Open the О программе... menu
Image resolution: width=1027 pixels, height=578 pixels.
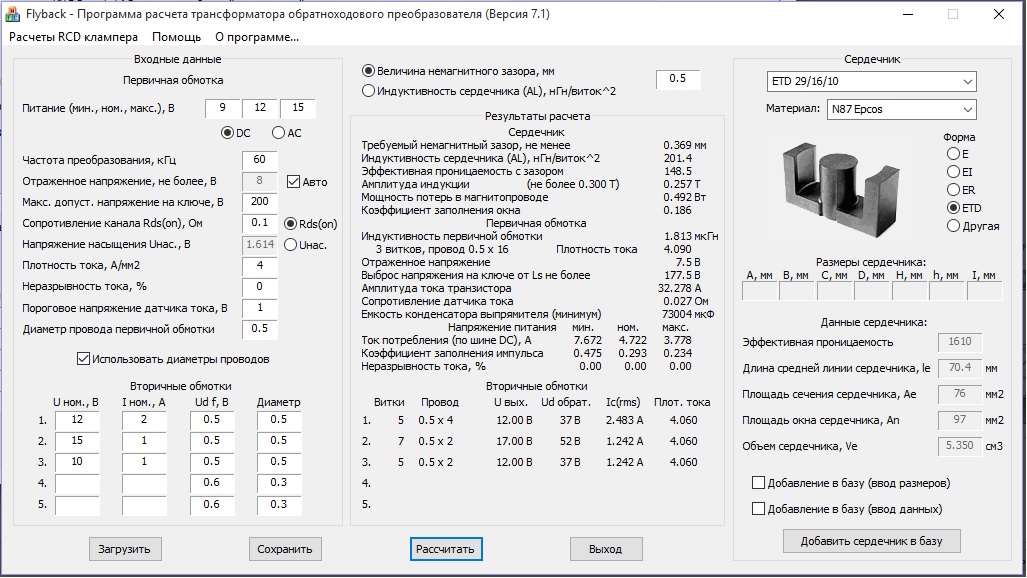click(x=257, y=37)
